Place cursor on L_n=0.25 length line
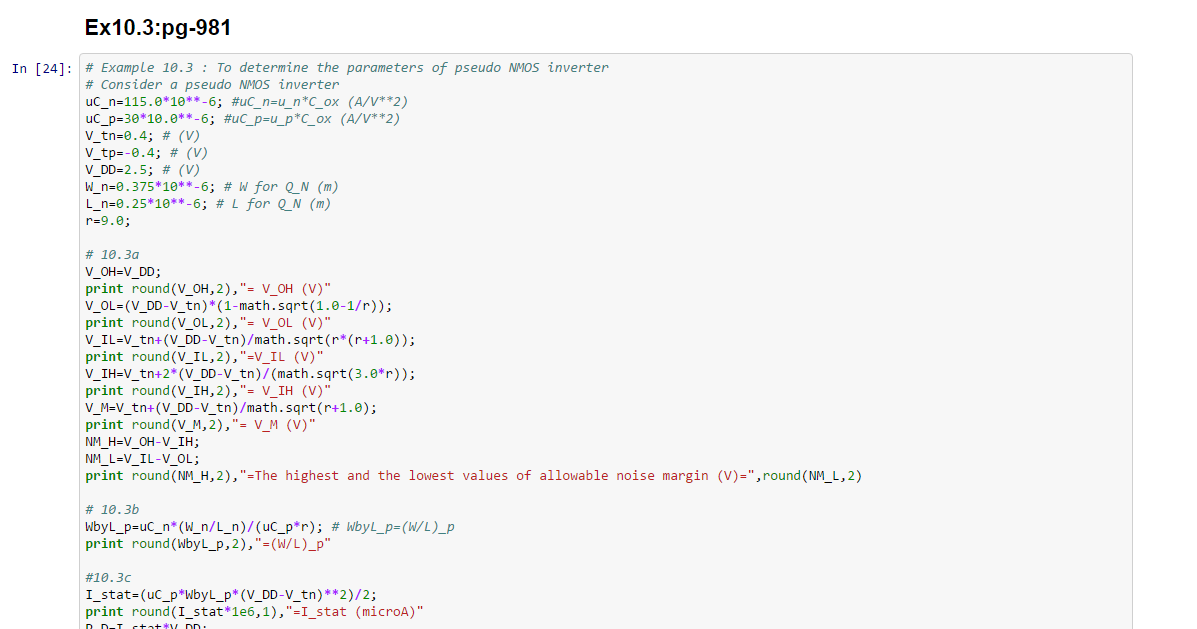This screenshot has height=629, width=1197. [208, 204]
